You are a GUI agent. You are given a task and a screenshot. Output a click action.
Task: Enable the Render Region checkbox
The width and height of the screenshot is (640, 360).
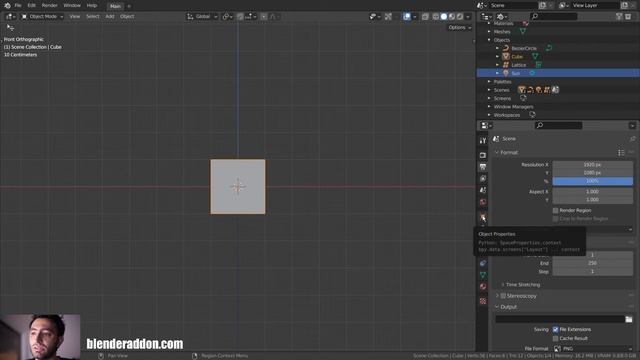pos(556,211)
